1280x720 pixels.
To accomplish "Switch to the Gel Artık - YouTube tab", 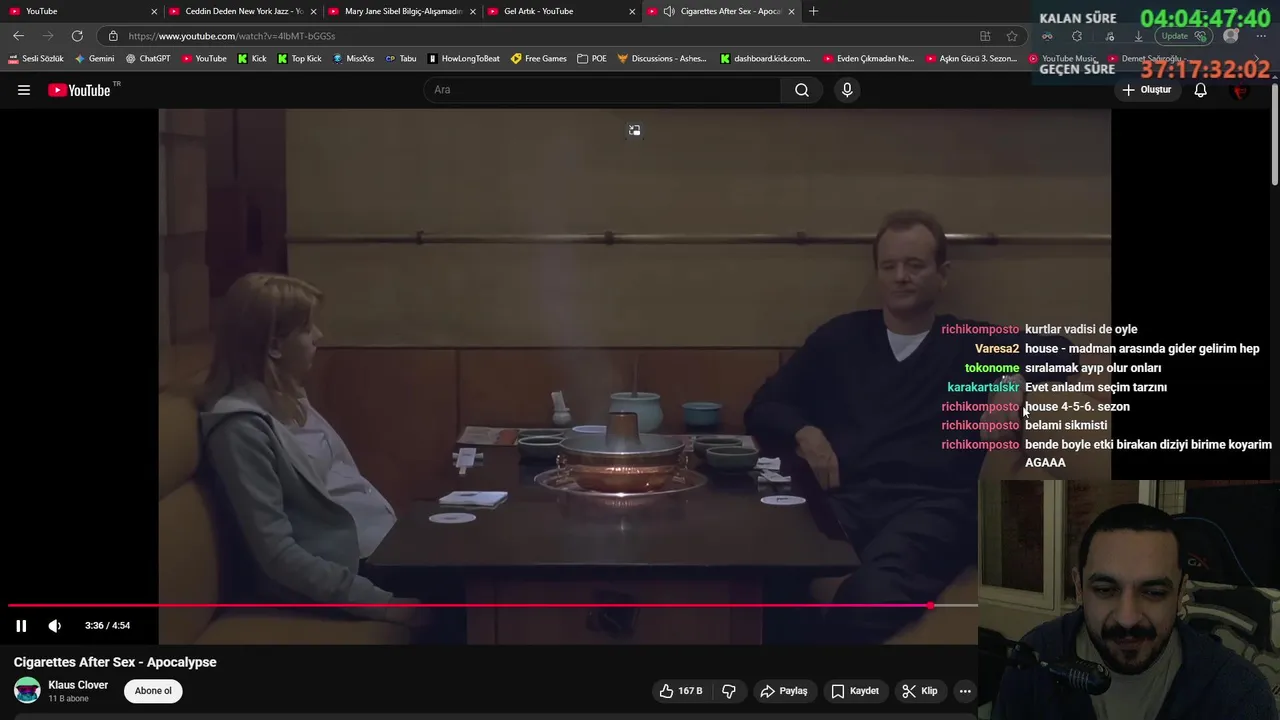I will [560, 11].
